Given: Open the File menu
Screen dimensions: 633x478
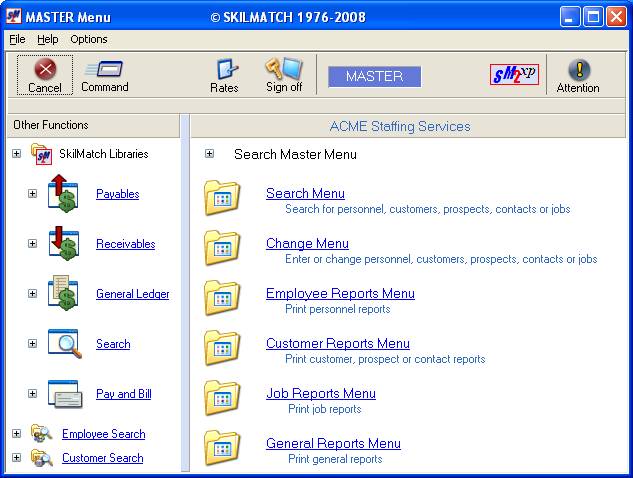Looking at the screenshot, I should pos(17,39).
